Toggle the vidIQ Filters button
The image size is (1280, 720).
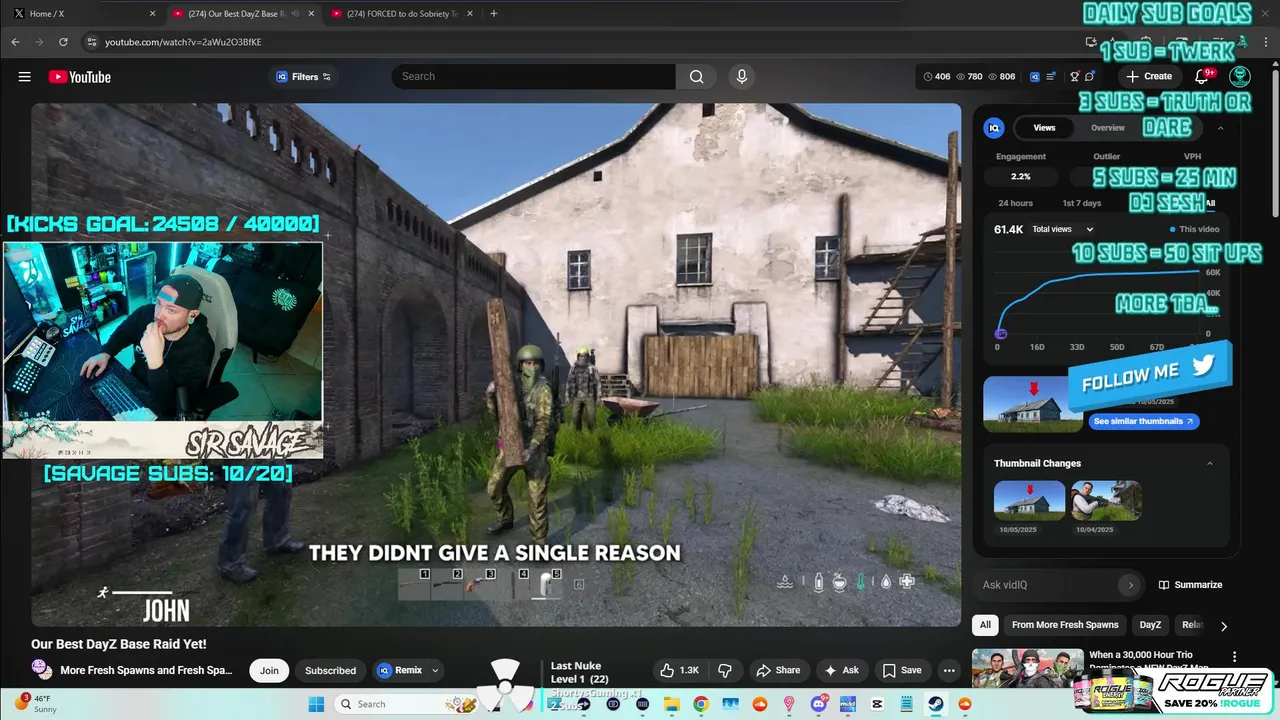(304, 77)
